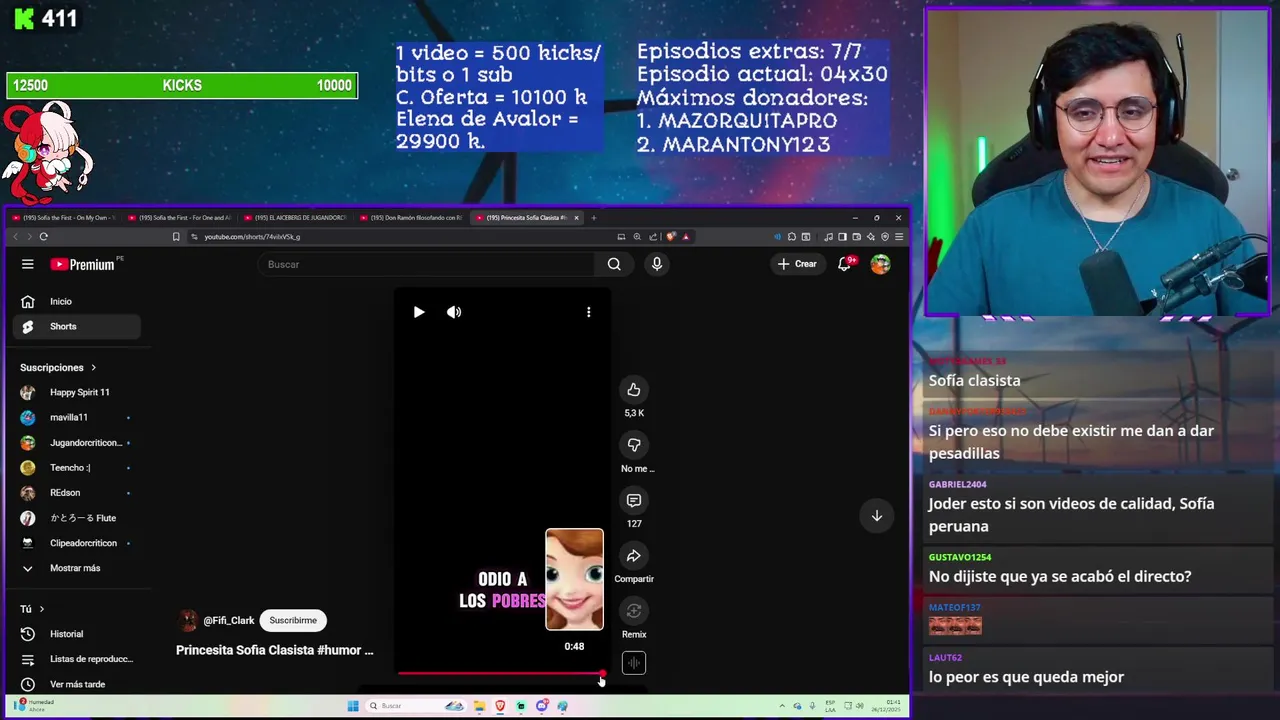
Task: Click the Buscar search input field
Action: tap(427, 264)
